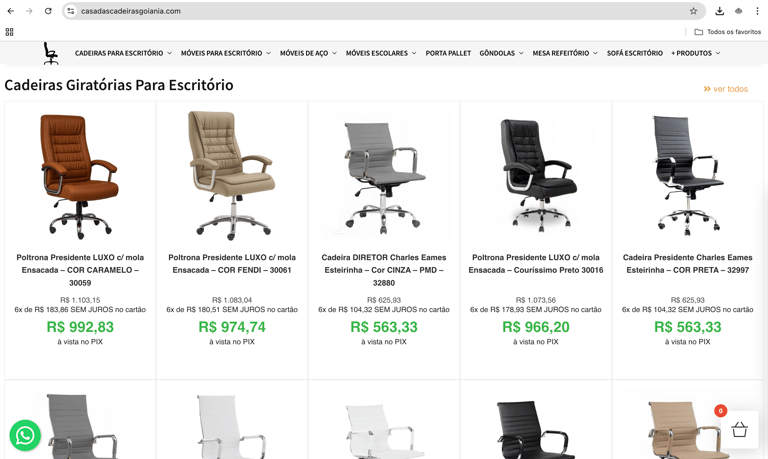Go back to previous page

pyautogui.click(x=11, y=11)
